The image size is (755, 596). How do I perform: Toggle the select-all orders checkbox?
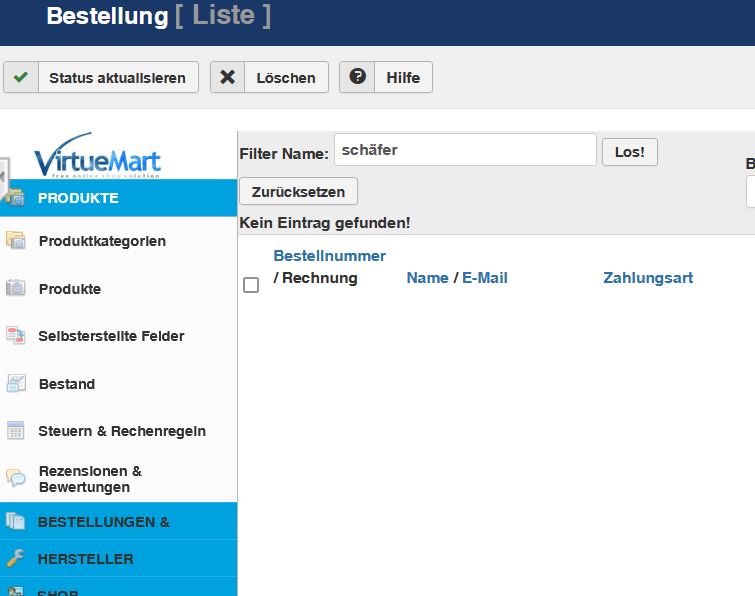point(251,285)
